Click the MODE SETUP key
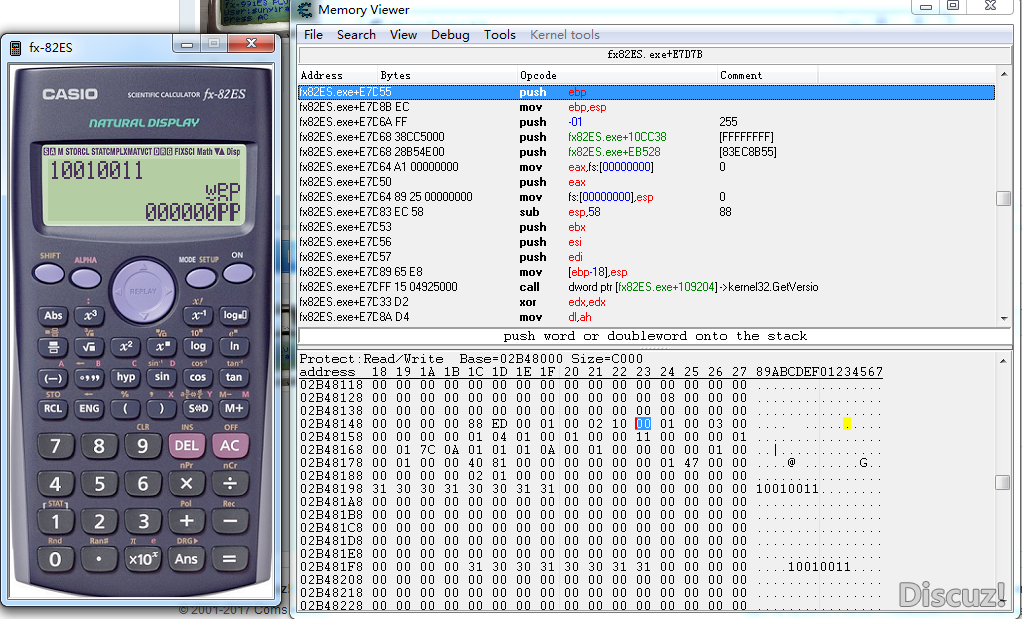This screenshot has width=1022, height=619. pyautogui.click(x=201, y=278)
